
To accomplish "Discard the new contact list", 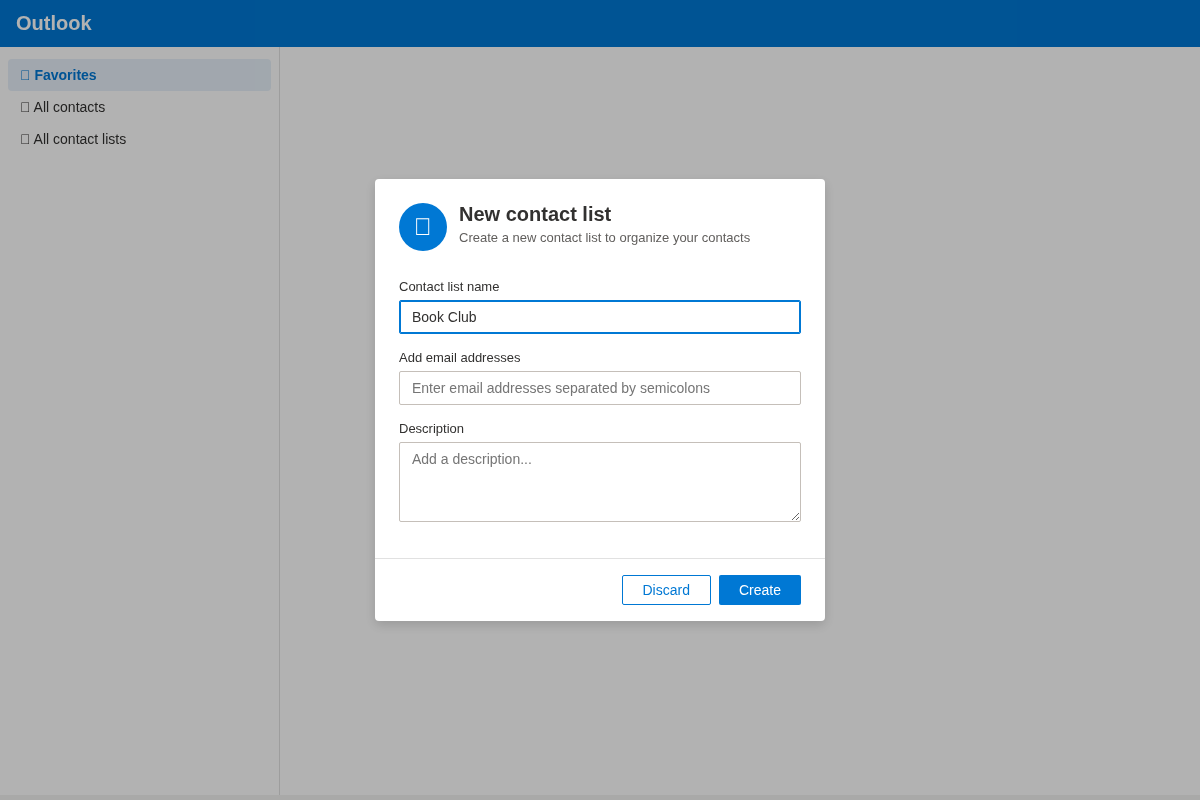I will point(666,590).
